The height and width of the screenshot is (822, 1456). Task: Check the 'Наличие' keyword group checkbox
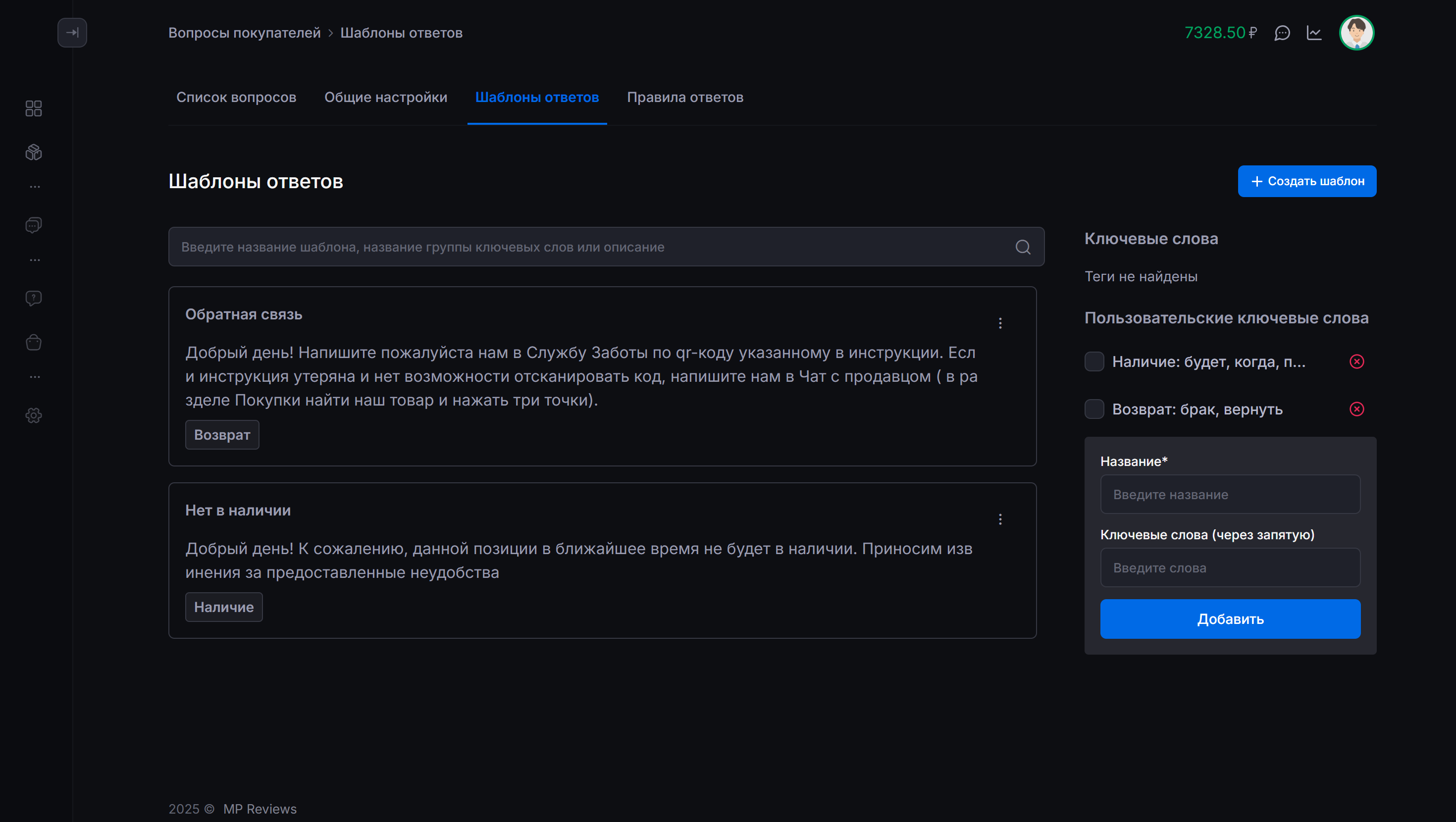pos(1094,362)
